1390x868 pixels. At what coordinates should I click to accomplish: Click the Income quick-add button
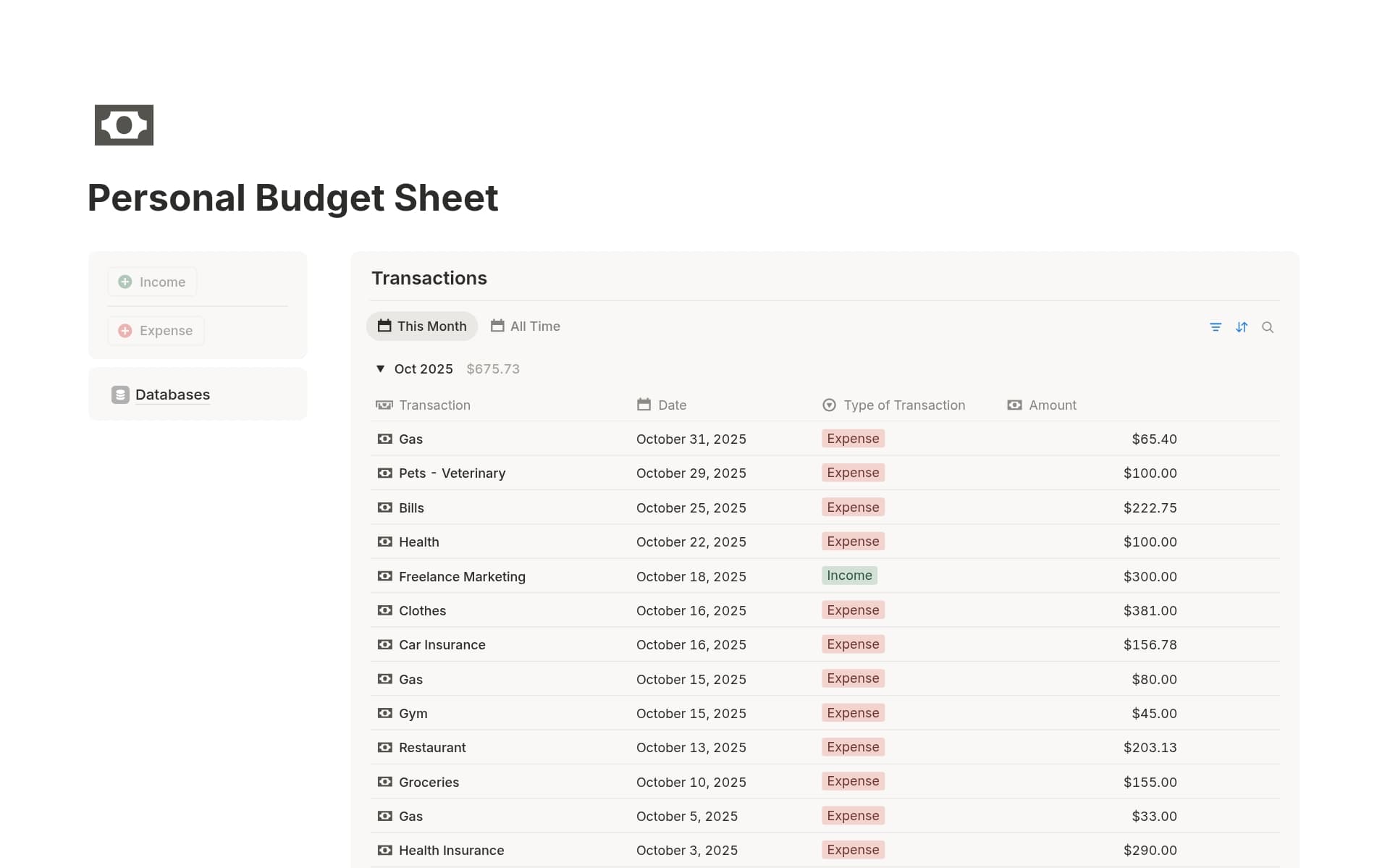coord(151,282)
